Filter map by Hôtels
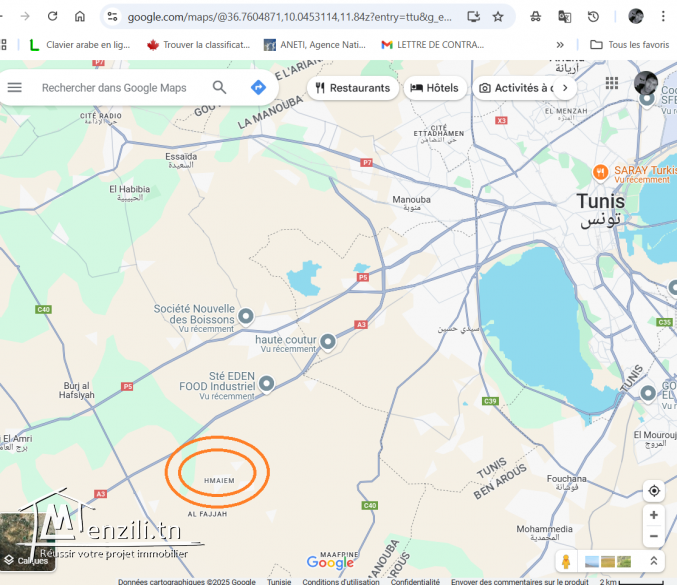Image resolution: width=677 pixels, height=585 pixels. pyautogui.click(x=435, y=88)
